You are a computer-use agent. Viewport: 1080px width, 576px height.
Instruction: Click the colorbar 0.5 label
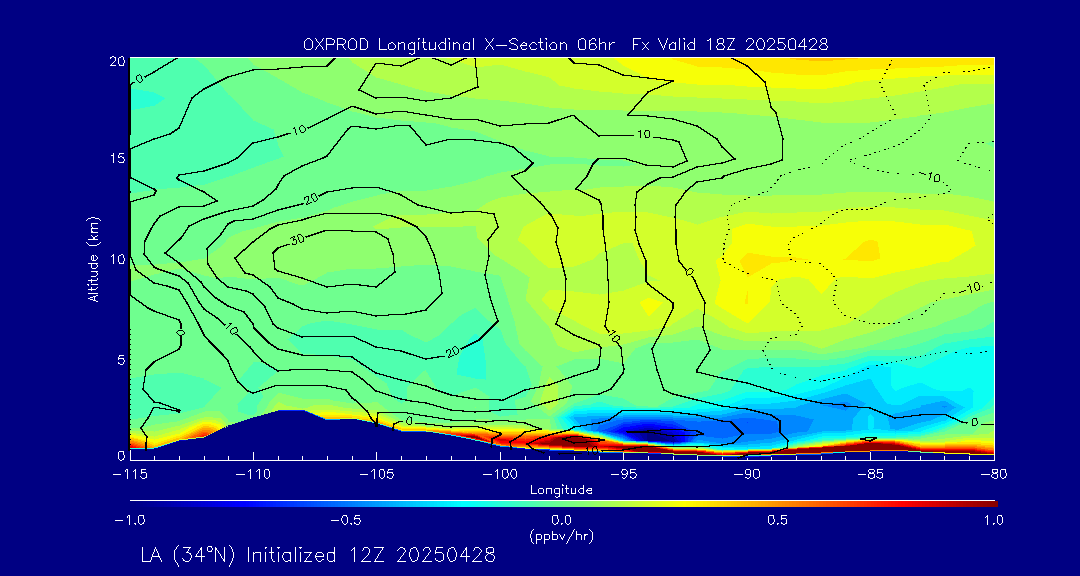tap(778, 520)
